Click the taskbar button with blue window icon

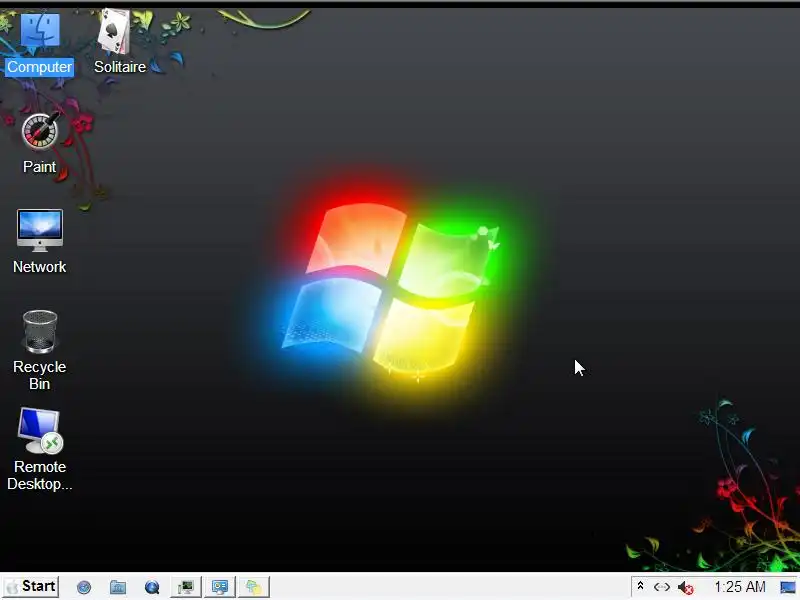tap(220, 587)
